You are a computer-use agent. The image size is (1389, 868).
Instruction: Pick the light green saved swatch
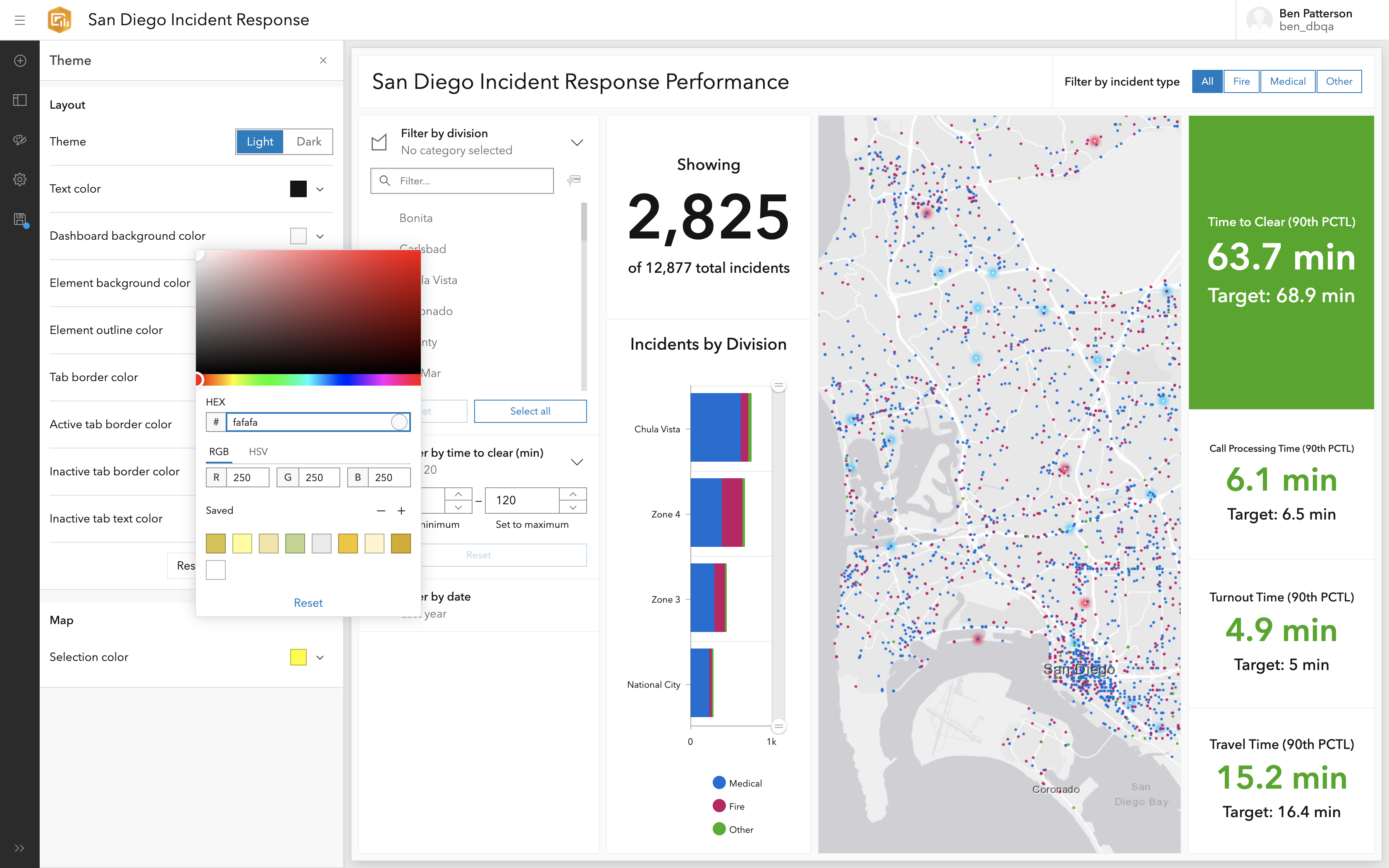[295, 543]
